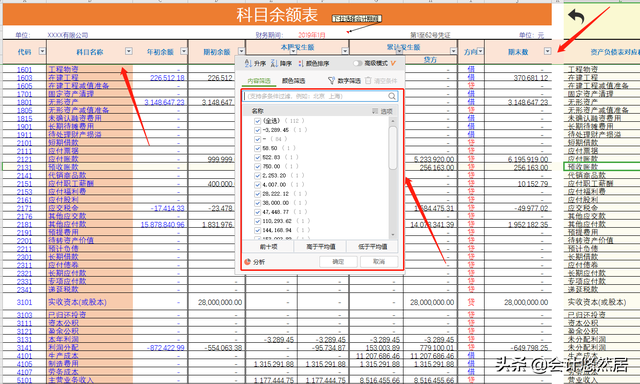Uncheck the 144,168.94 checkbox
The width and height of the screenshot is (640, 384).
coord(257,230)
